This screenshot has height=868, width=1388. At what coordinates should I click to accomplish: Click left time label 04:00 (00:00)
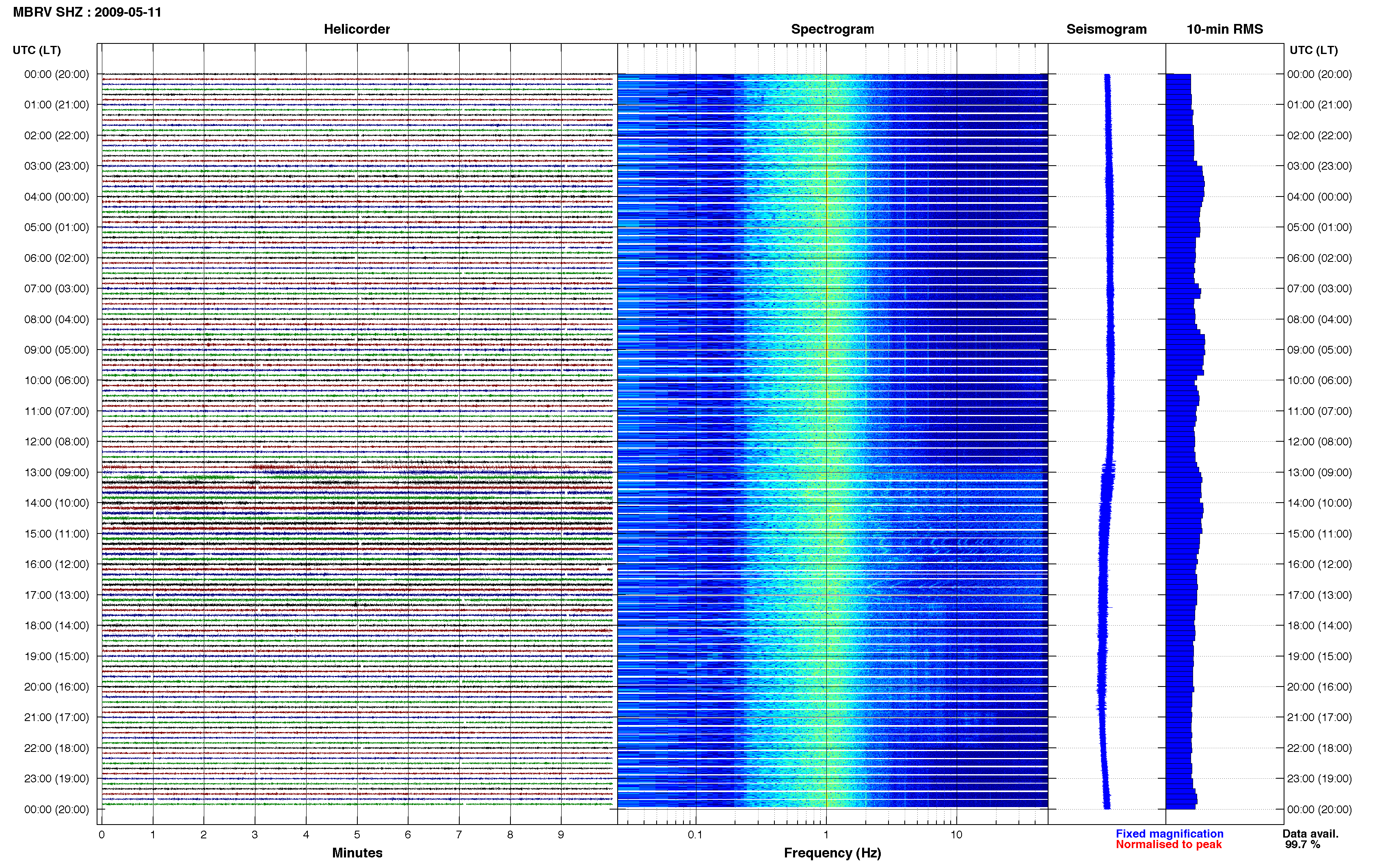coord(56,197)
